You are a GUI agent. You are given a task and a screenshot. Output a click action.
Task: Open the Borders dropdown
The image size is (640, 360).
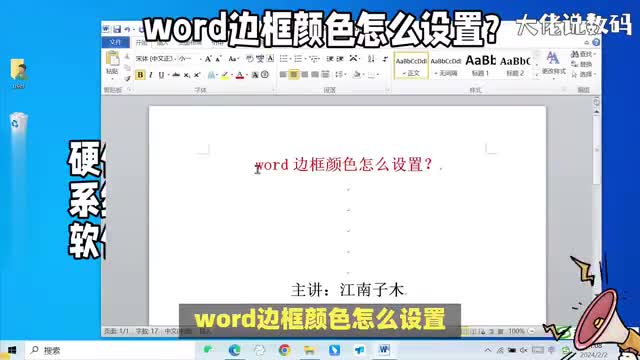[x=373, y=75]
